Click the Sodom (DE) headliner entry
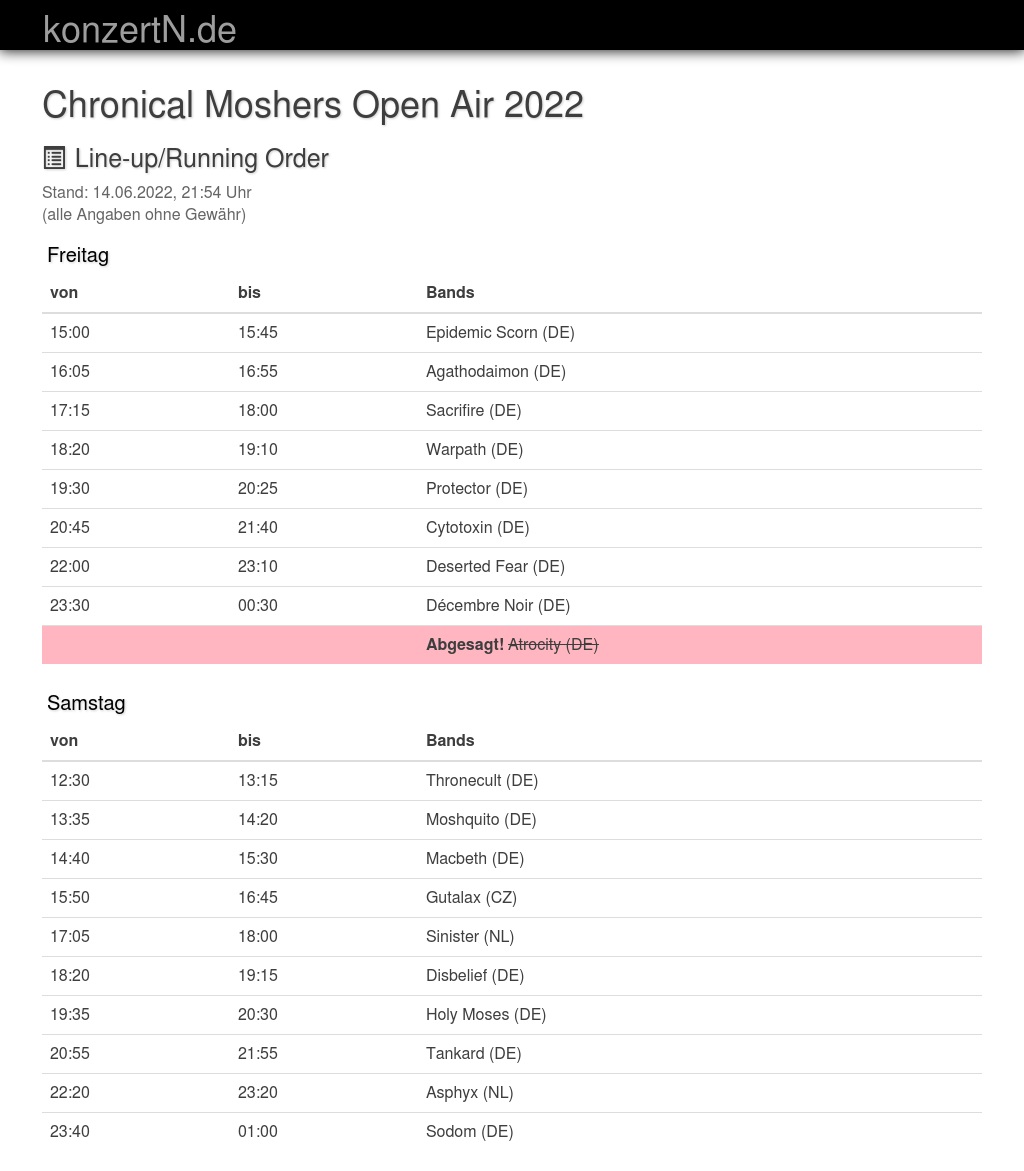 [469, 1132]
